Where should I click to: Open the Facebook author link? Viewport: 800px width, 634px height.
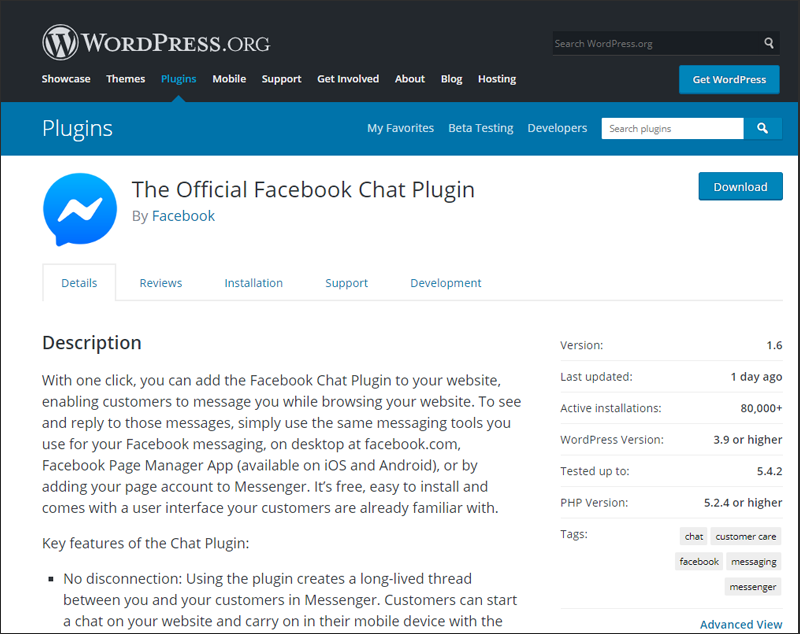(183, 216)
